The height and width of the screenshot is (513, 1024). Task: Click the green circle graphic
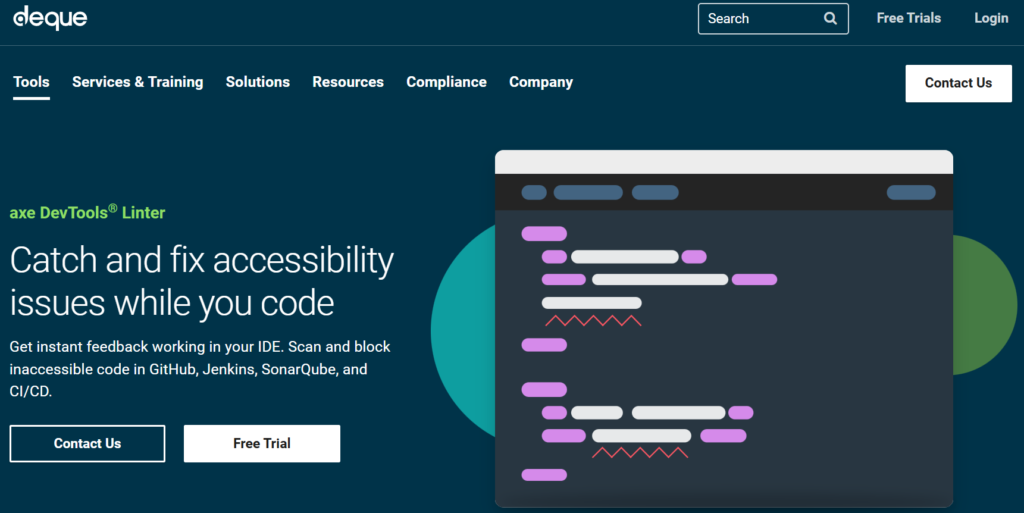click(985, 305)
